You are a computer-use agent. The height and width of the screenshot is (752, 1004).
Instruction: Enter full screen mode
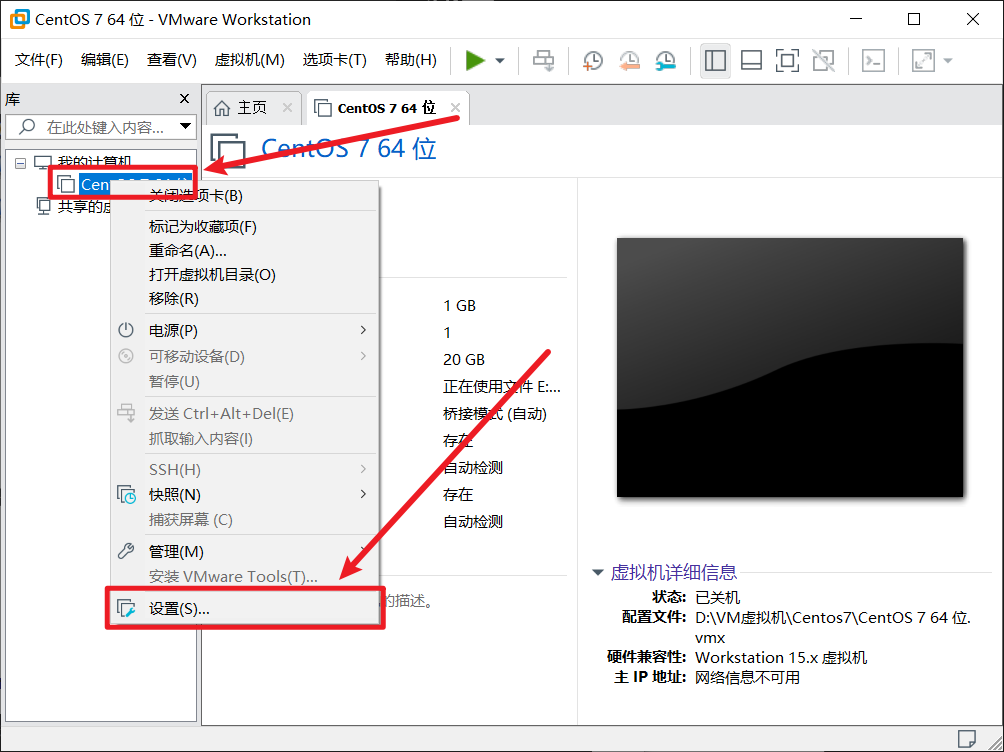pyautogui.click(x=923, y=60)
